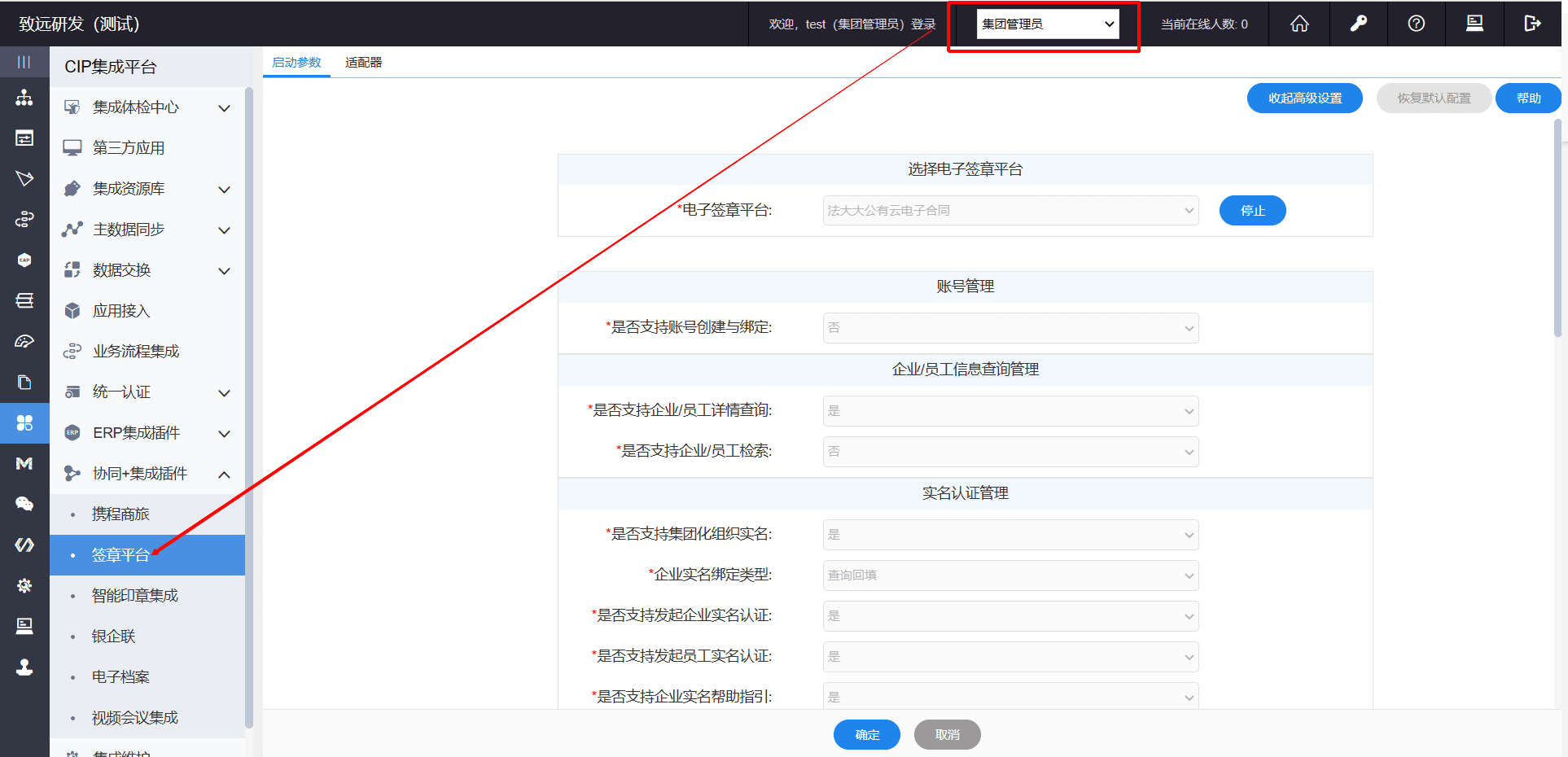Open 是否支持企业/员工检索 dropdown

point(1010,452)
